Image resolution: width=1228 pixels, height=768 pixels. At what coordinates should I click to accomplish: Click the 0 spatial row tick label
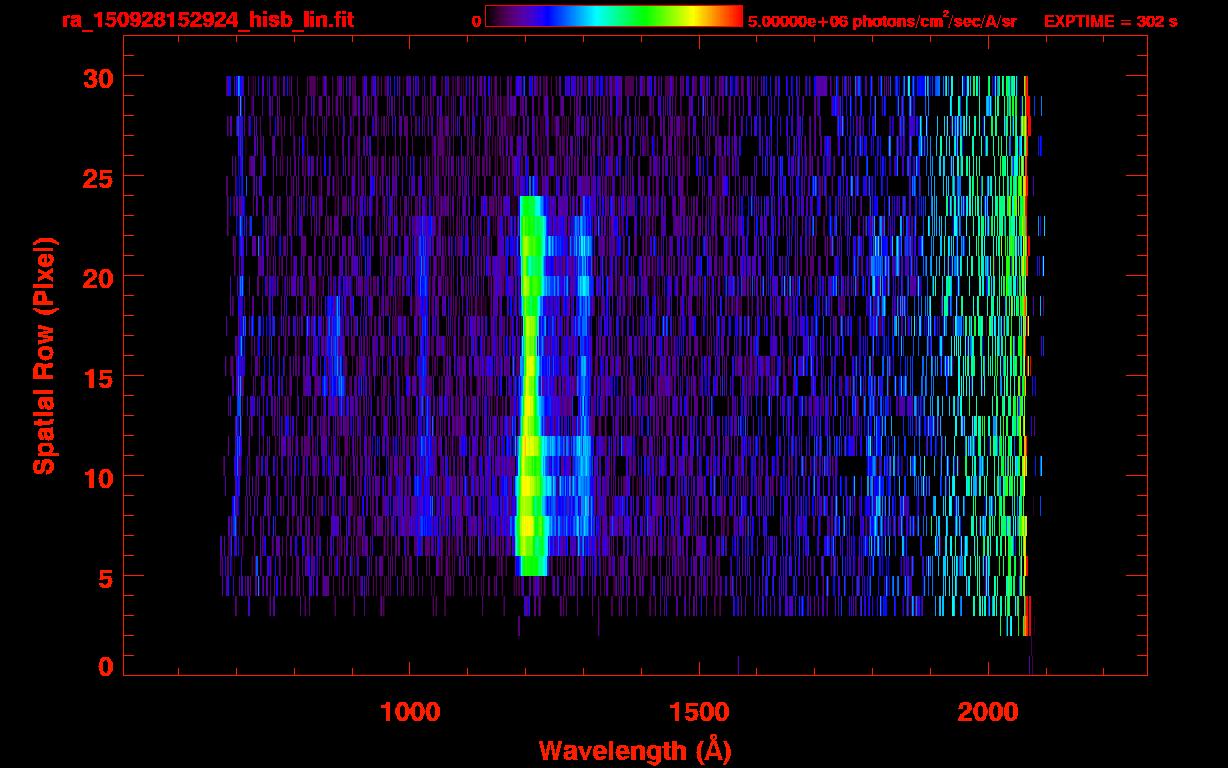point(103,666)
